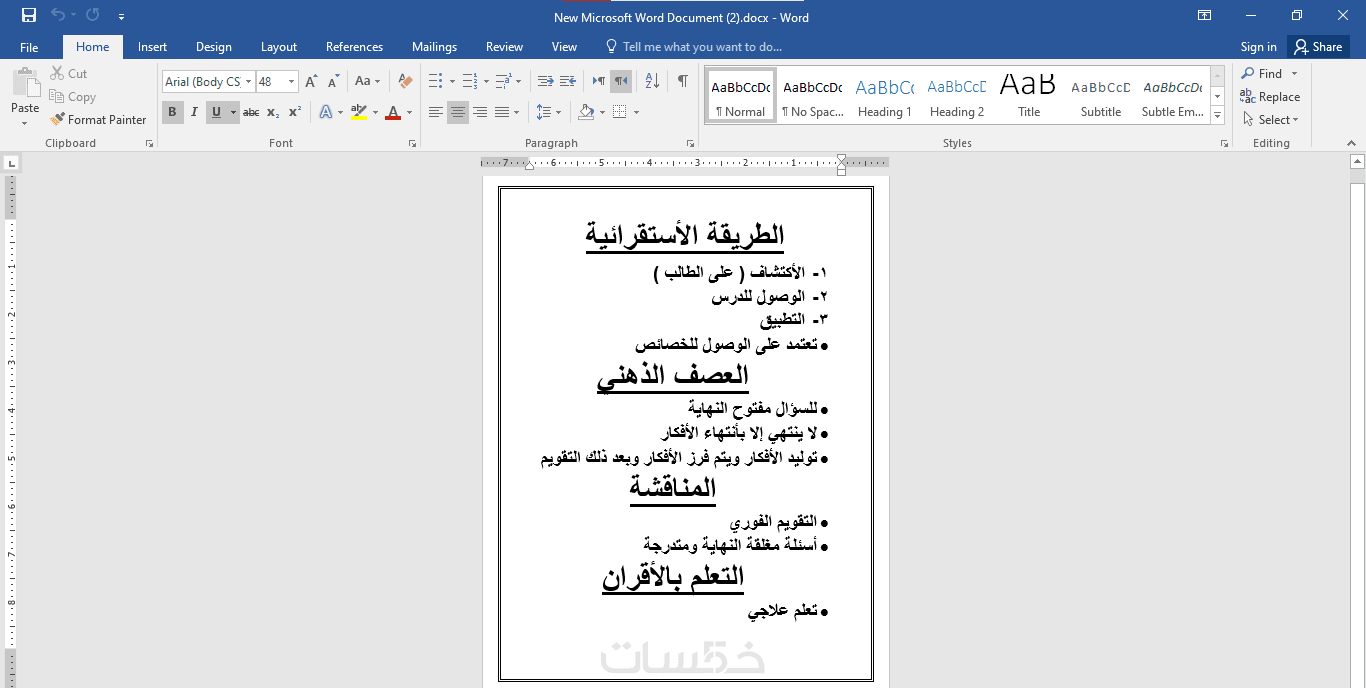This screenshot has height=688, width=1366.
Task: Increase font size with grow font icon
Action: point(311,81)
